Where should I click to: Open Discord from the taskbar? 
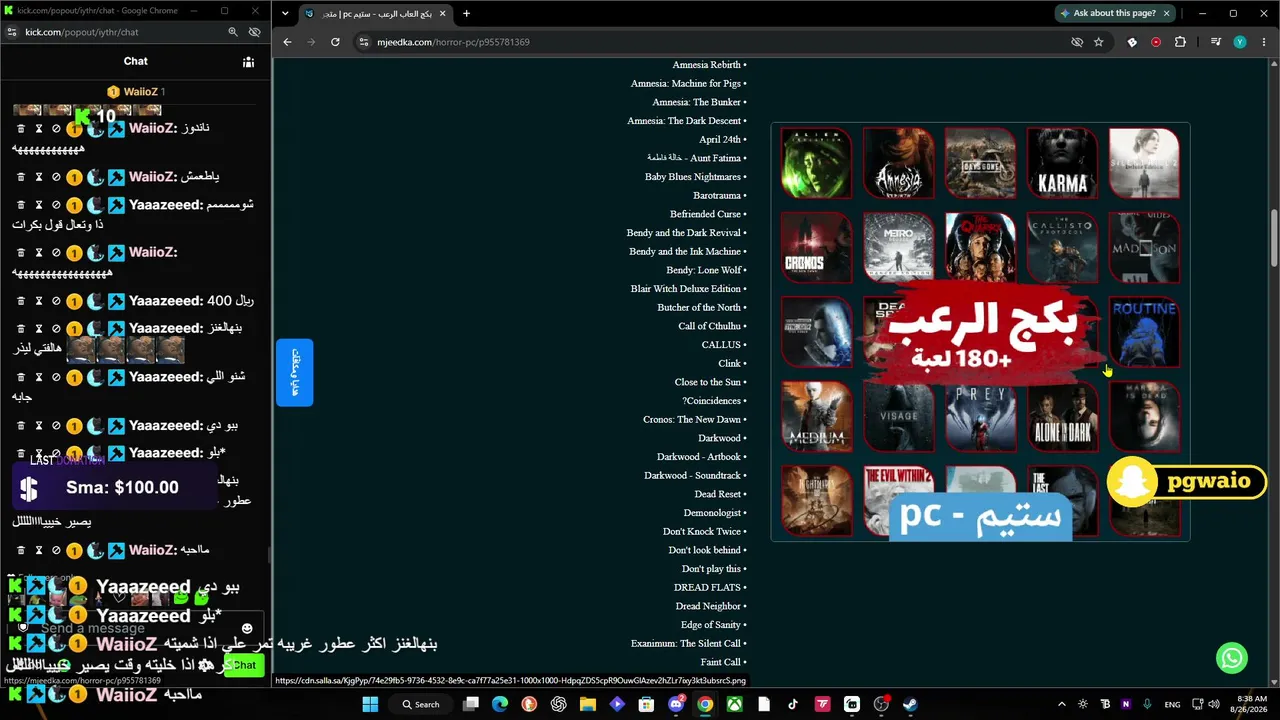coord(676,704)
